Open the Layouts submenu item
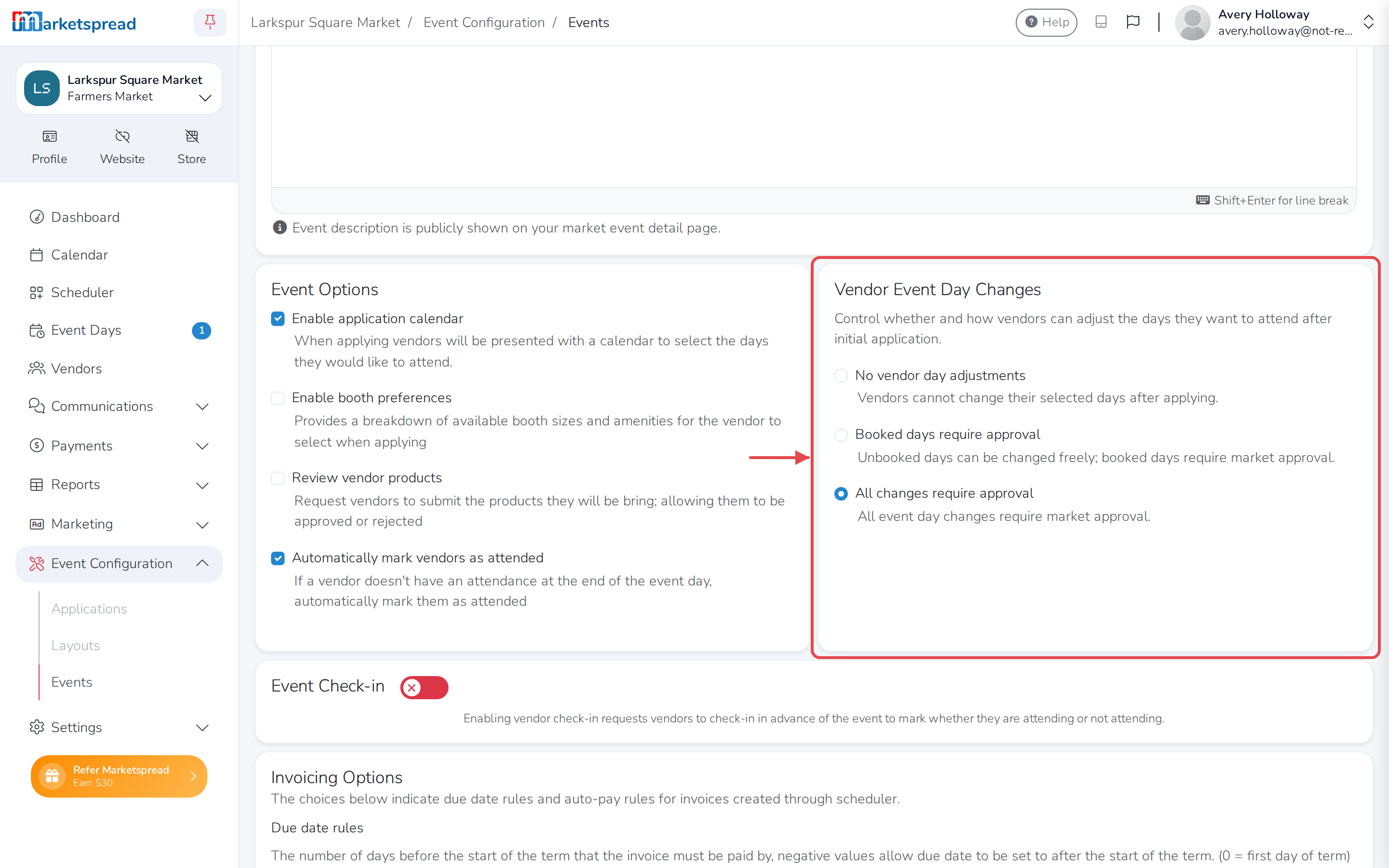 click(76, 645)
